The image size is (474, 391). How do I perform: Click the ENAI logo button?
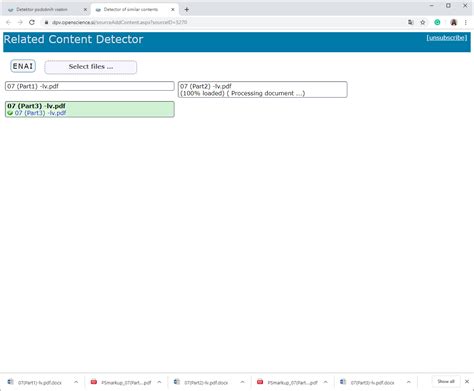coord(23,66)
